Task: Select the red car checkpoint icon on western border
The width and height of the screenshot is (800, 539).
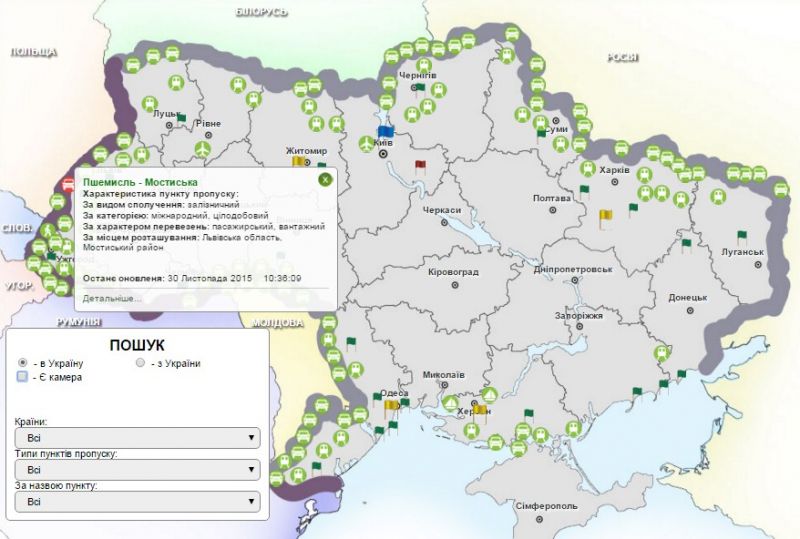Action: (x=68, y=185)
